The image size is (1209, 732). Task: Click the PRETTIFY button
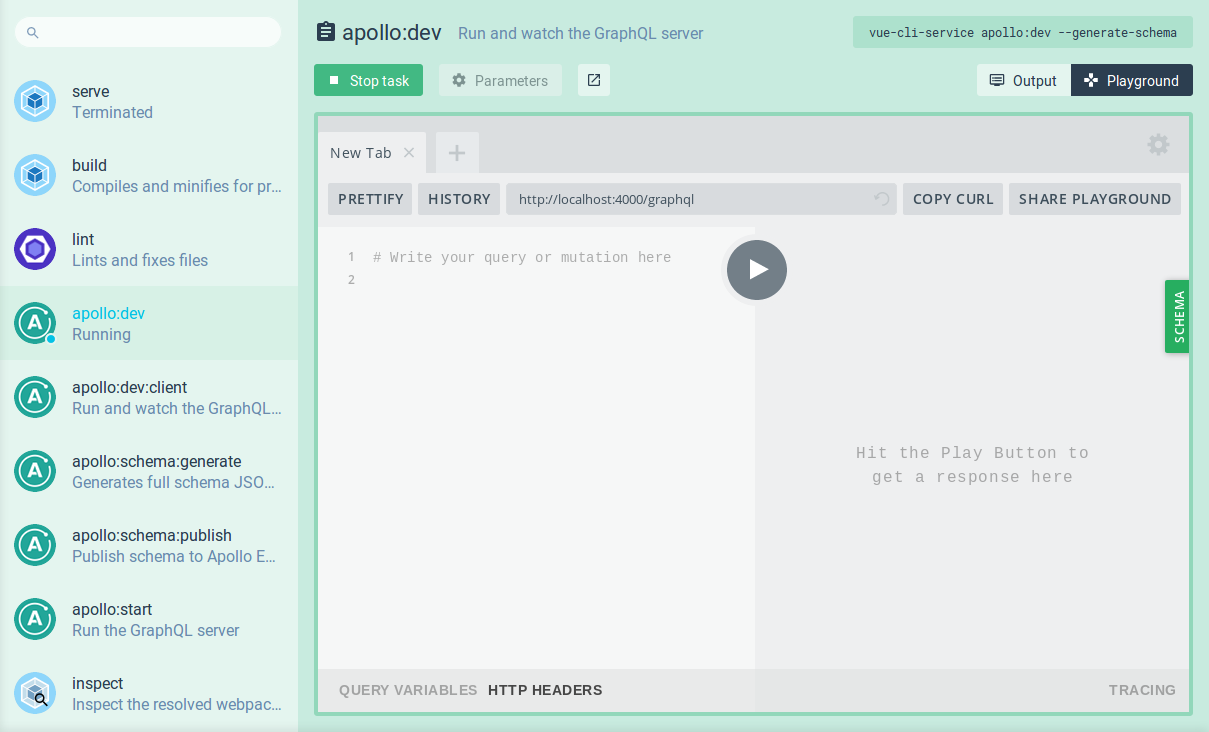(x=370, y=199)
